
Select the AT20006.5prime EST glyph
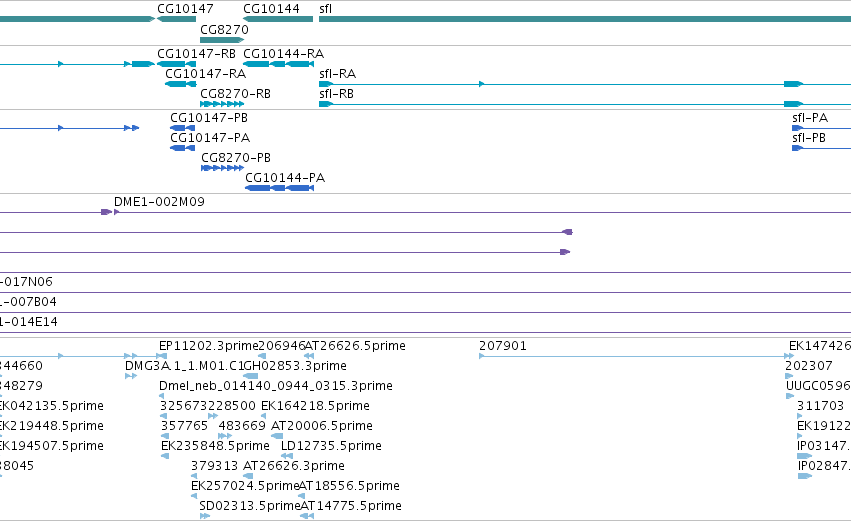(277, 436)
